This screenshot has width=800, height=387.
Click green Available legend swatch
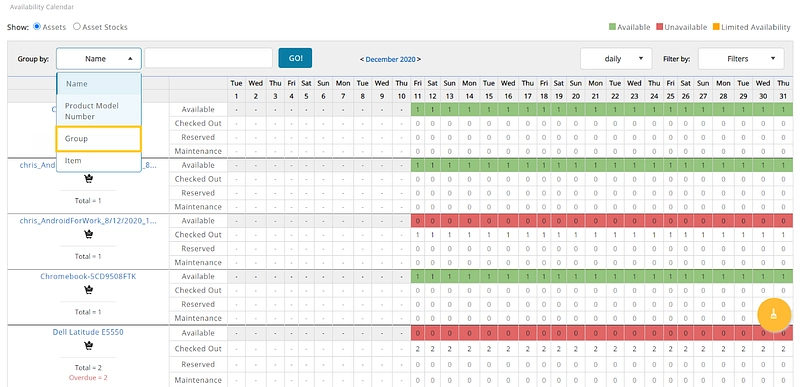[612, 27]
